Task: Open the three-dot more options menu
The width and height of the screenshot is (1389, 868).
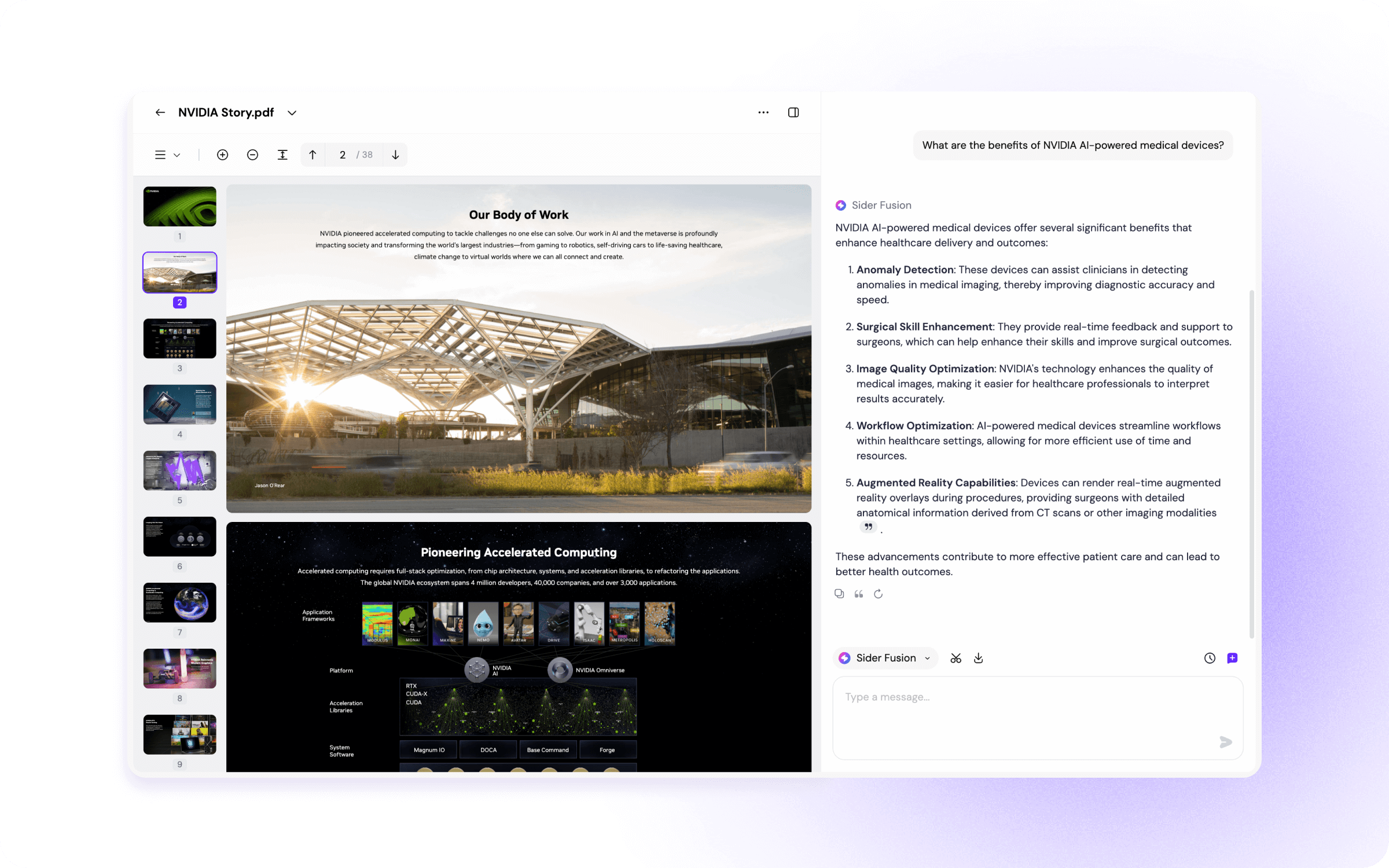Action: pyautogui.click(x=763, y=112)
